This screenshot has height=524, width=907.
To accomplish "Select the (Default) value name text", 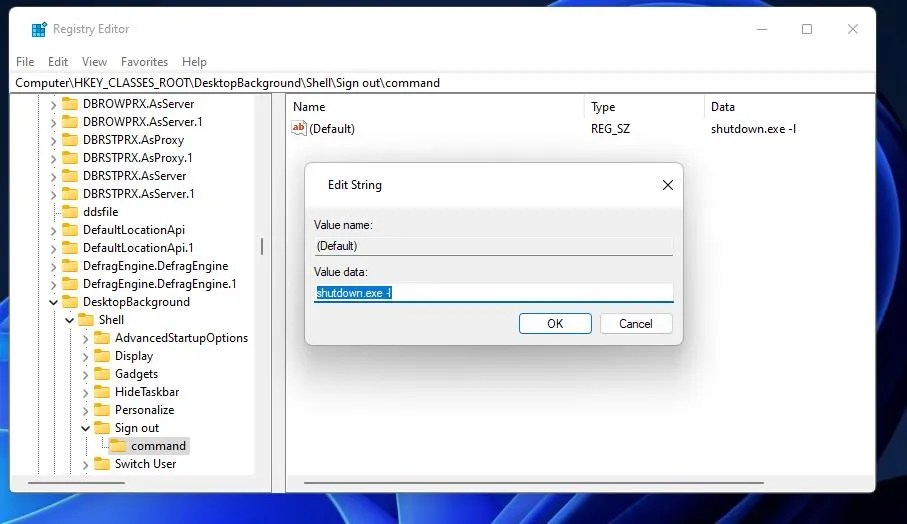I will click(x=332, y=129).
